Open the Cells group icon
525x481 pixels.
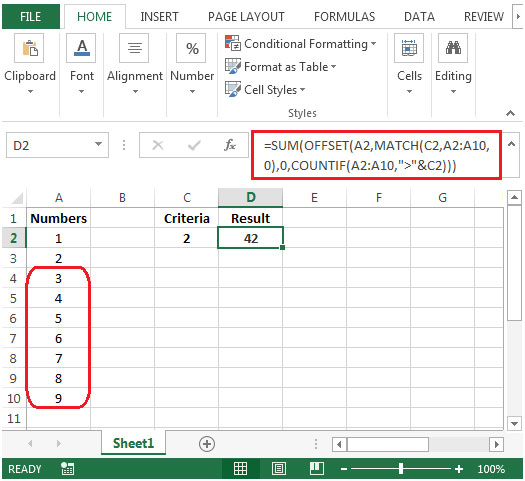coord(409,48)
